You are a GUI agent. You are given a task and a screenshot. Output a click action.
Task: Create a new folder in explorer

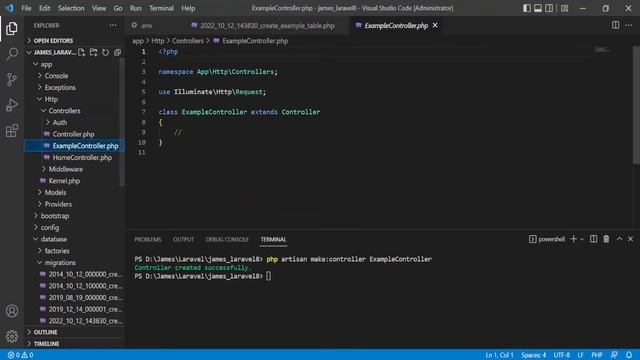[93, 52]
